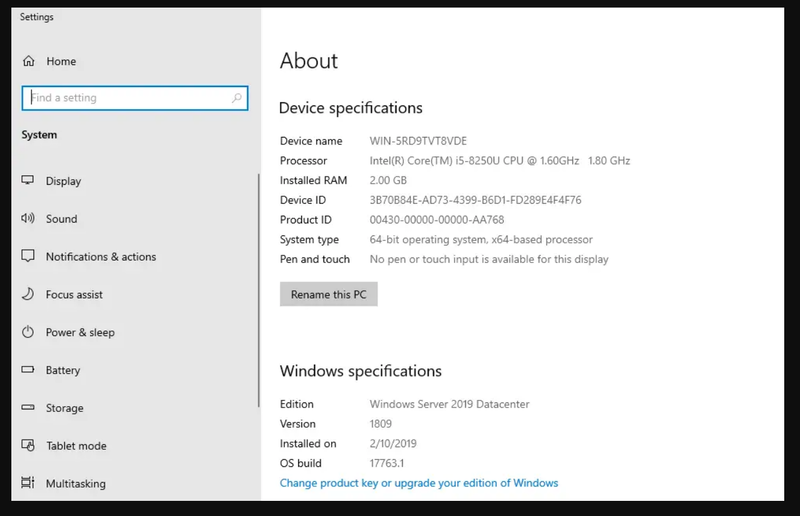The height and width of the screenshot is (516, 800).
Task: Click the Device ID label
Action: (303, 200)
